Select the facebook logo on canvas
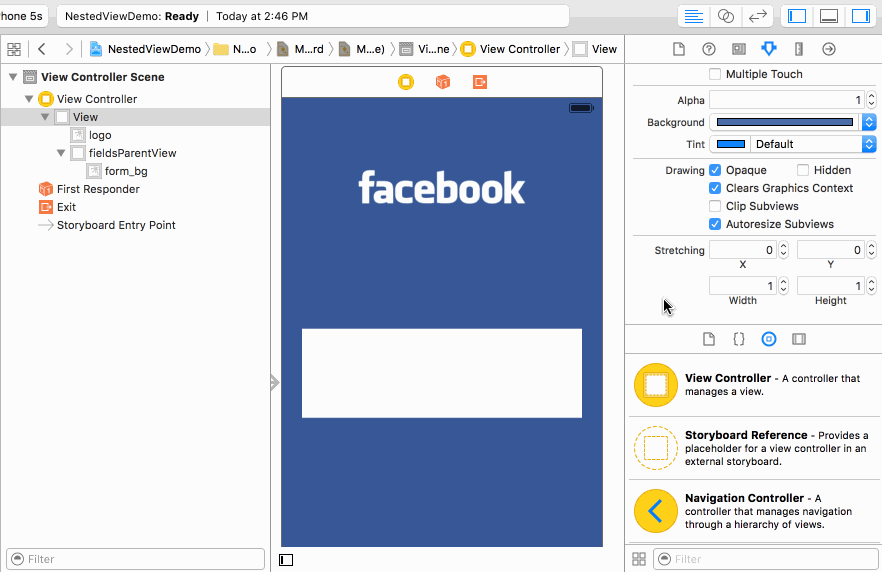Viewport: 882px width, 572px height. coord(442,188)
